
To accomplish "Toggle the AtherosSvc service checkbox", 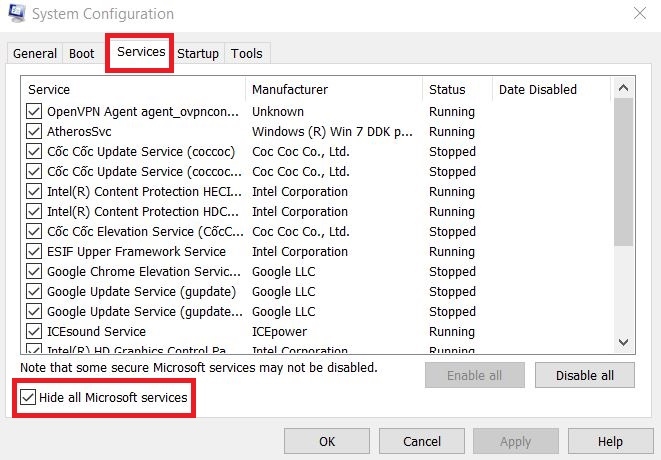I will (x=34, y=132).
